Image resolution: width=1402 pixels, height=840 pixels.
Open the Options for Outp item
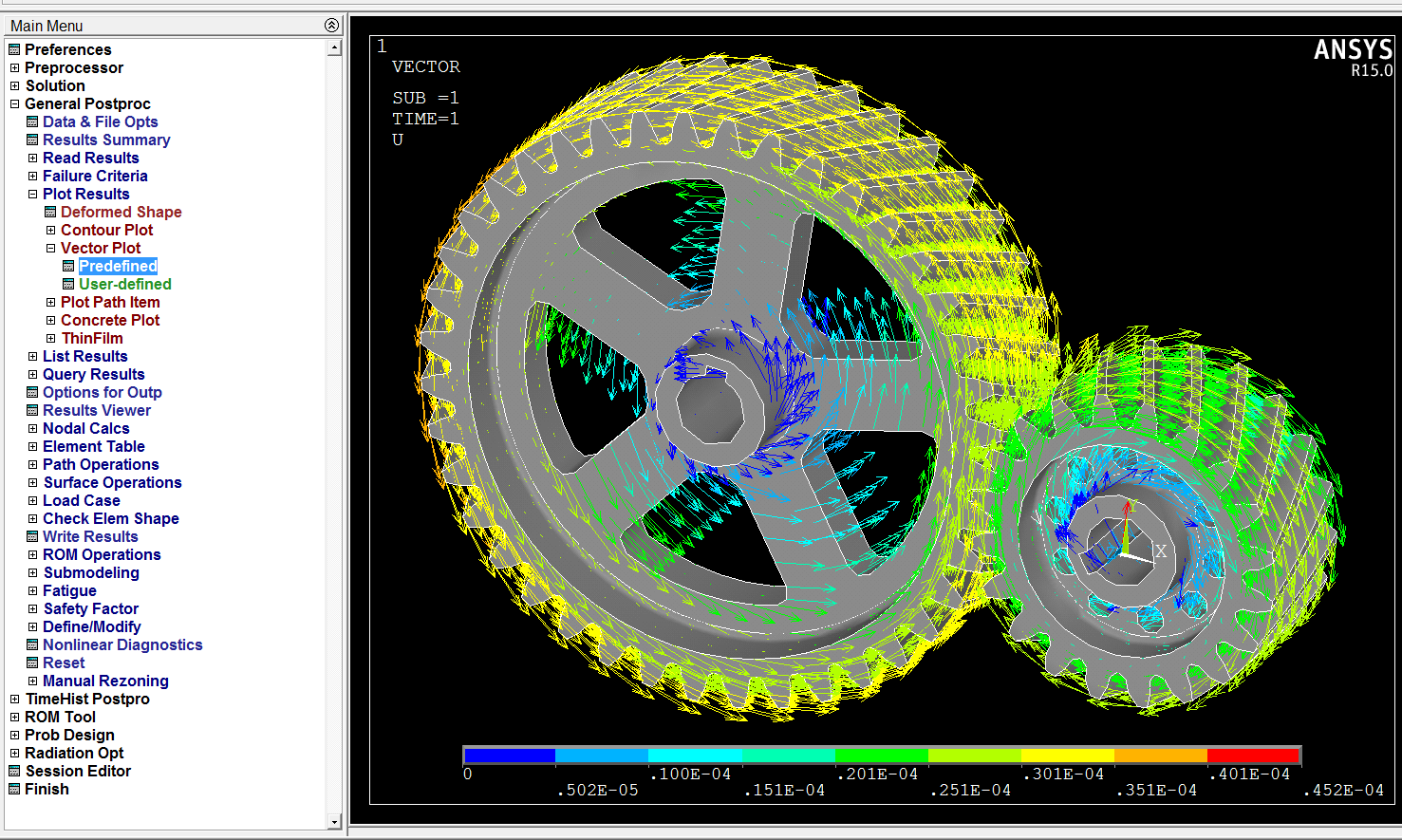[x=102, y=392]
